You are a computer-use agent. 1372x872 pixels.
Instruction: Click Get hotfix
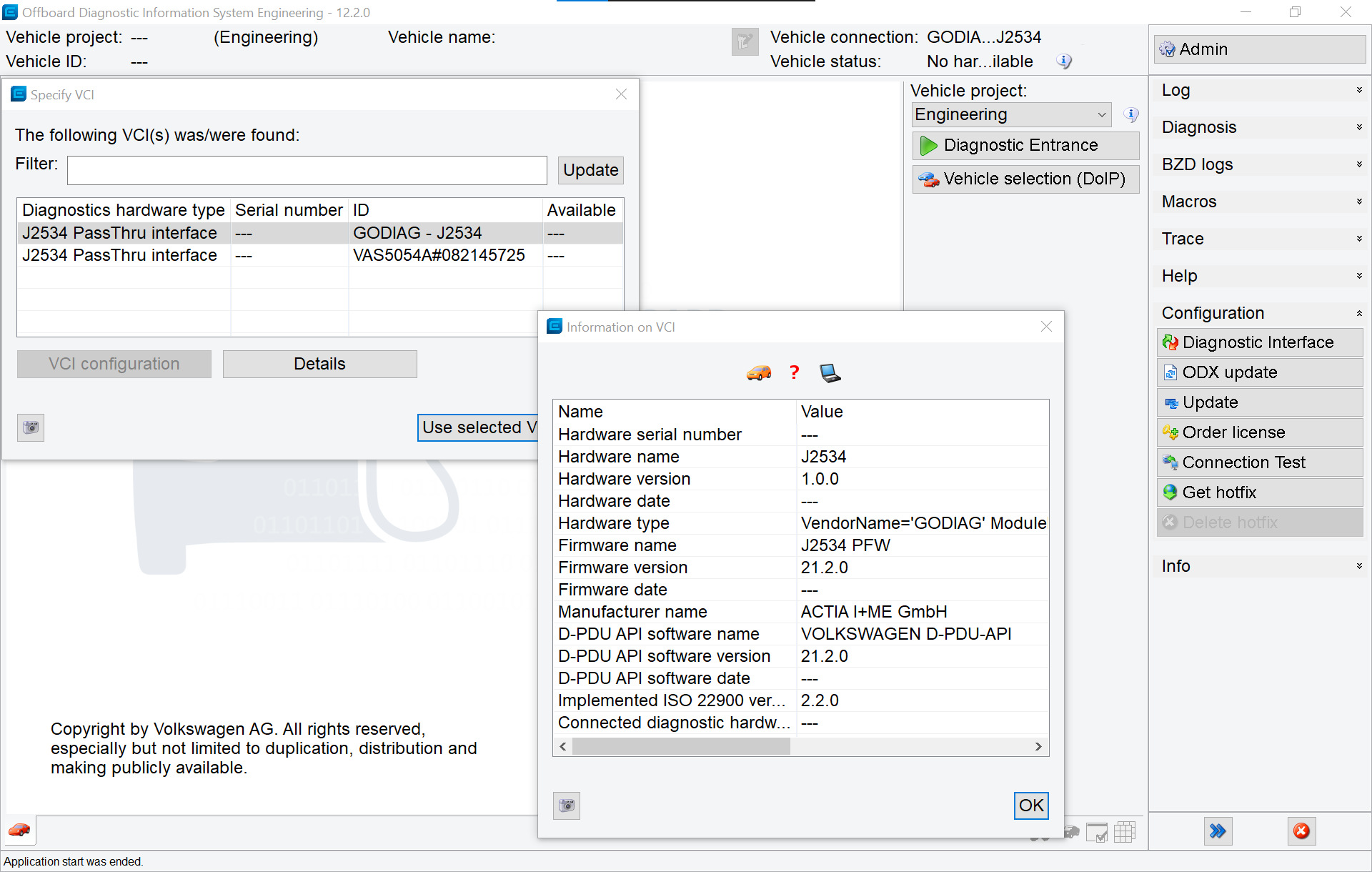(1260, 492)
